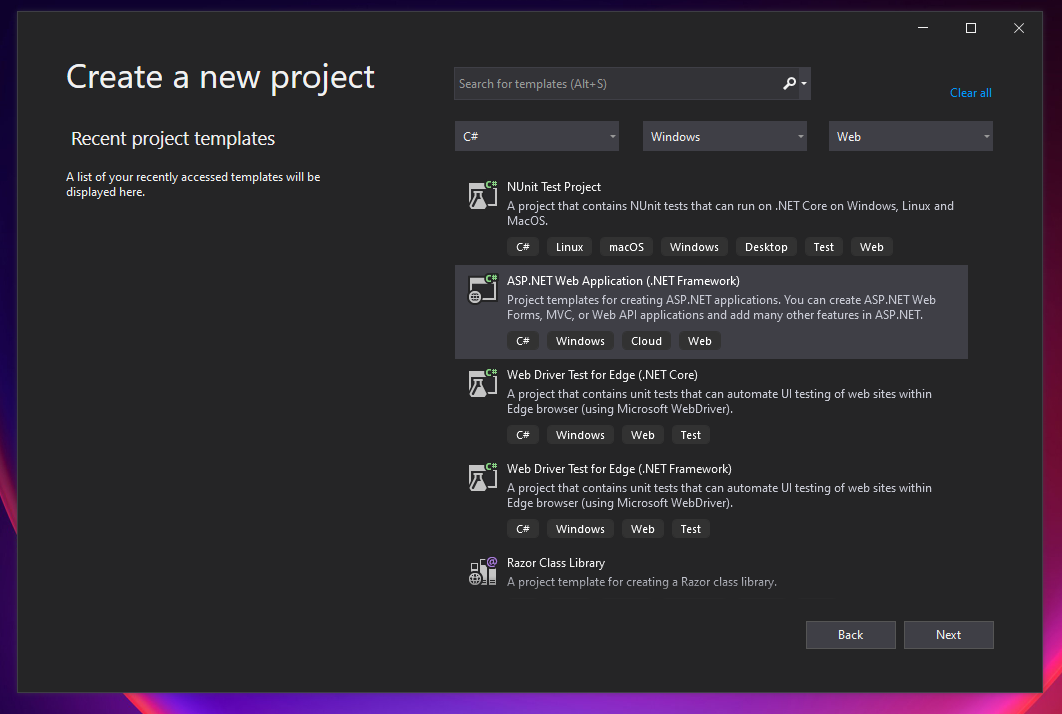Screen dimensions: 1062x714
Task: Click the Cloud tag under ASP.NET template
Action: pyautogui.click(x=646, y=340)
